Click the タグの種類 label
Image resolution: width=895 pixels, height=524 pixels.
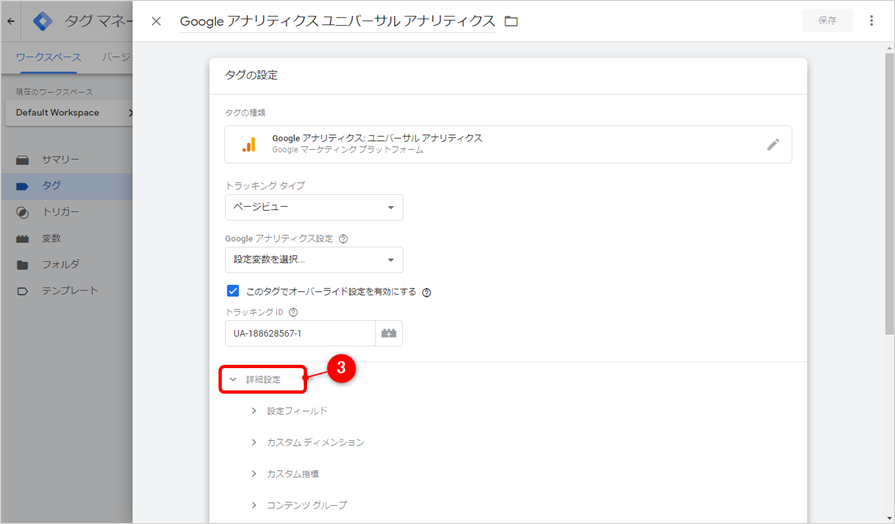[245, 113]
